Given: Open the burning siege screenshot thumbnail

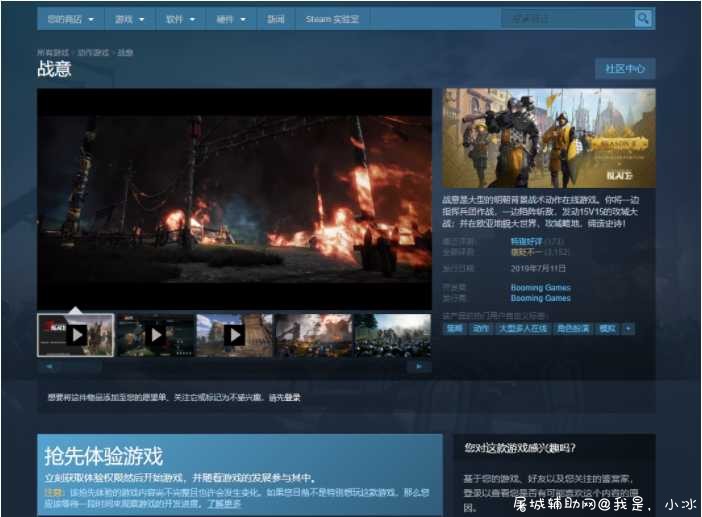Looking at the screenshot, I should pos(313,335).
